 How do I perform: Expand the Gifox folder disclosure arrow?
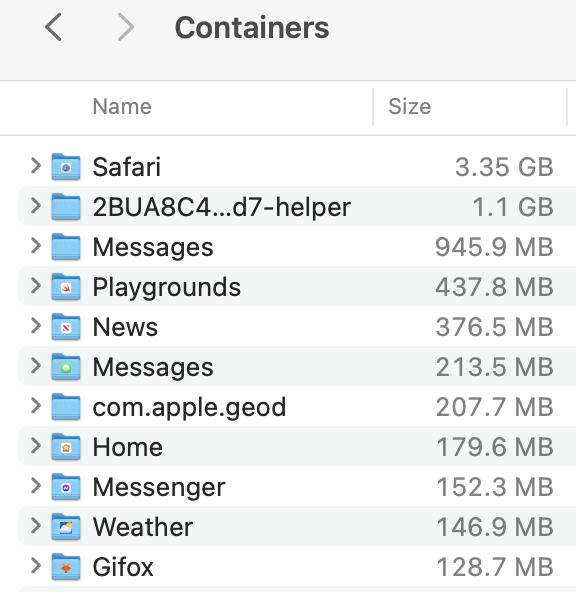35,566
